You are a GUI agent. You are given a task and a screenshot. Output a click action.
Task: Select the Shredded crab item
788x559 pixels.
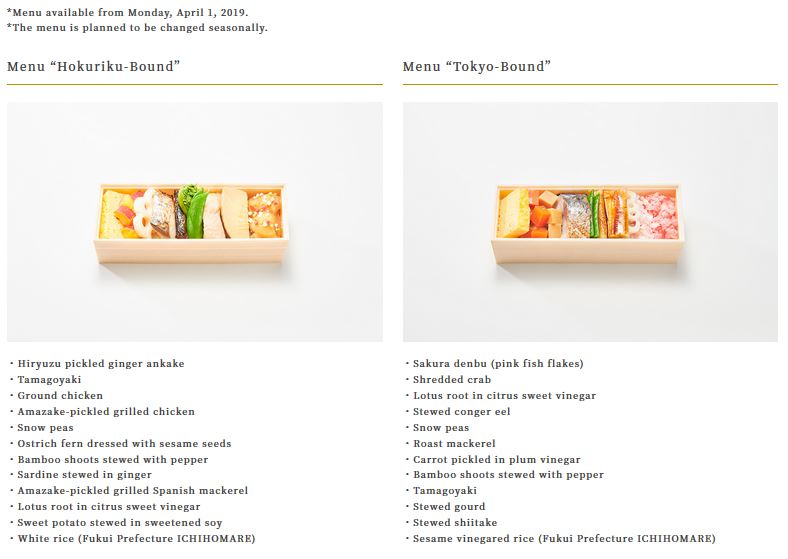click(453, 380)
